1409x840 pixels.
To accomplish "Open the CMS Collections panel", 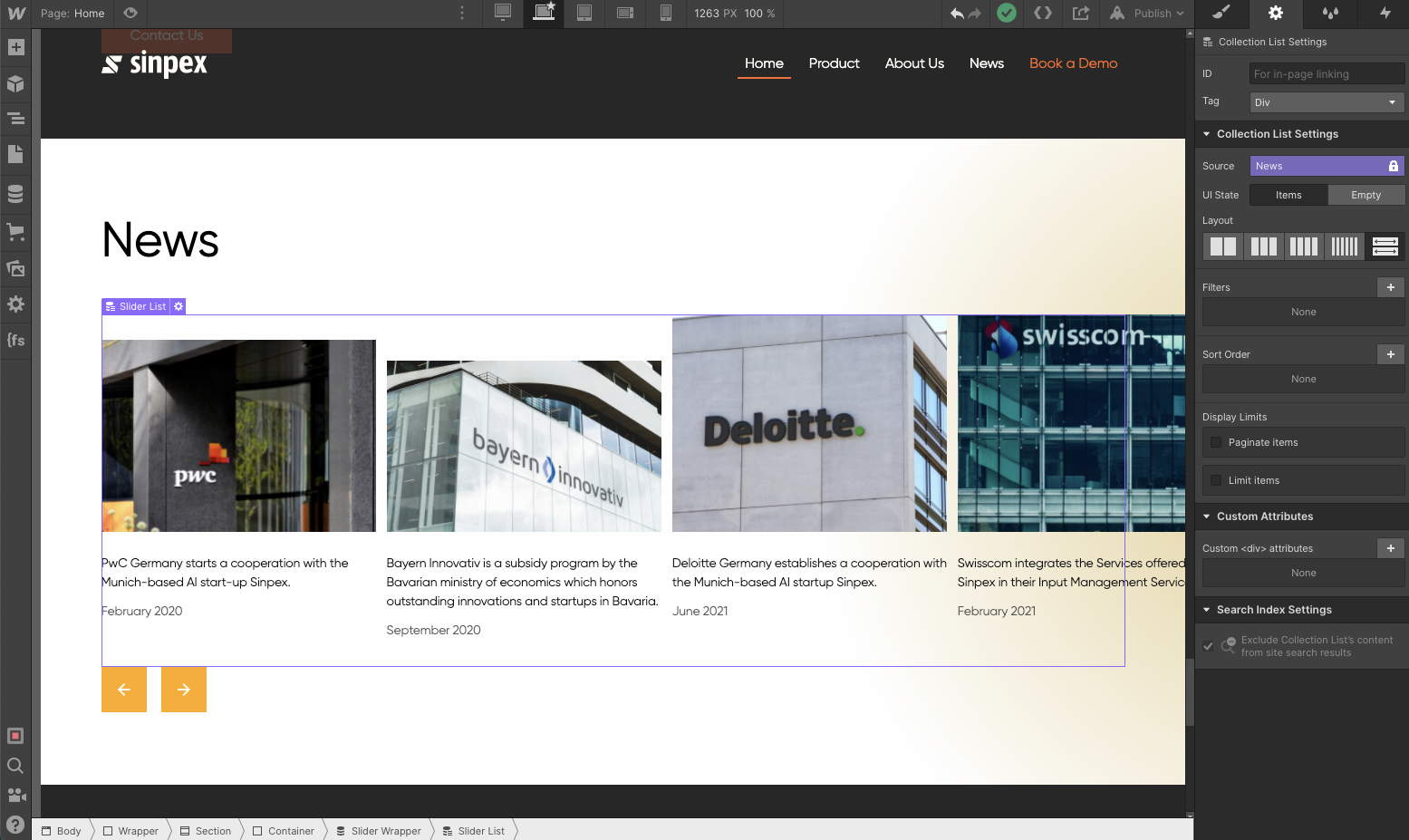I will click(15, 193).
